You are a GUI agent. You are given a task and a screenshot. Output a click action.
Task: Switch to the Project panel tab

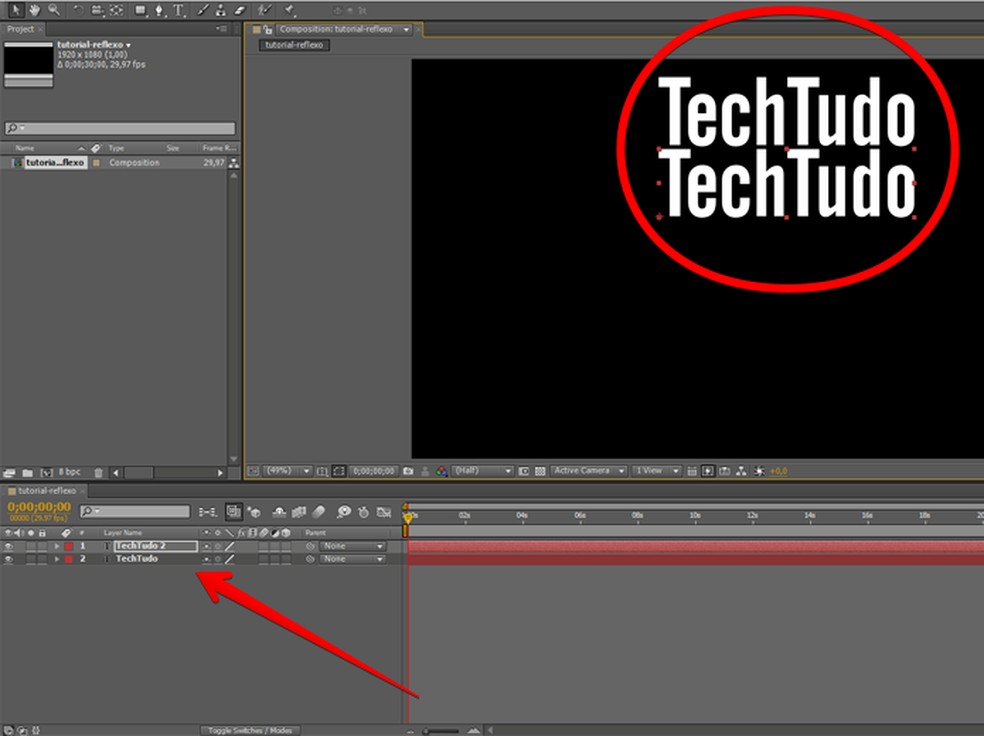point(20,29)
